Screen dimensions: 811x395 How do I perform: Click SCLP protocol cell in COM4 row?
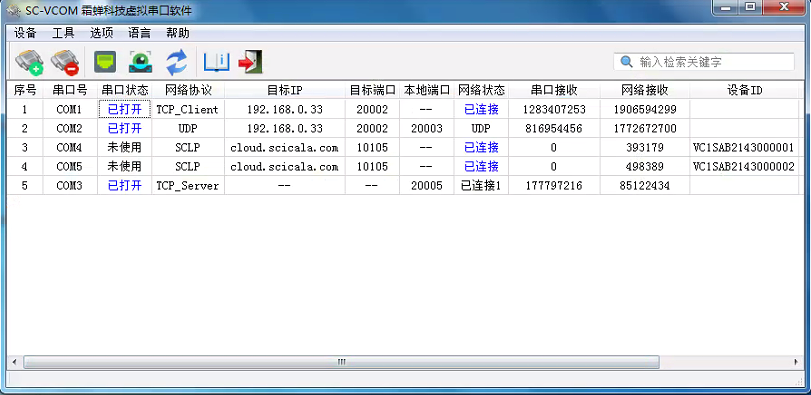pos(188,148)
